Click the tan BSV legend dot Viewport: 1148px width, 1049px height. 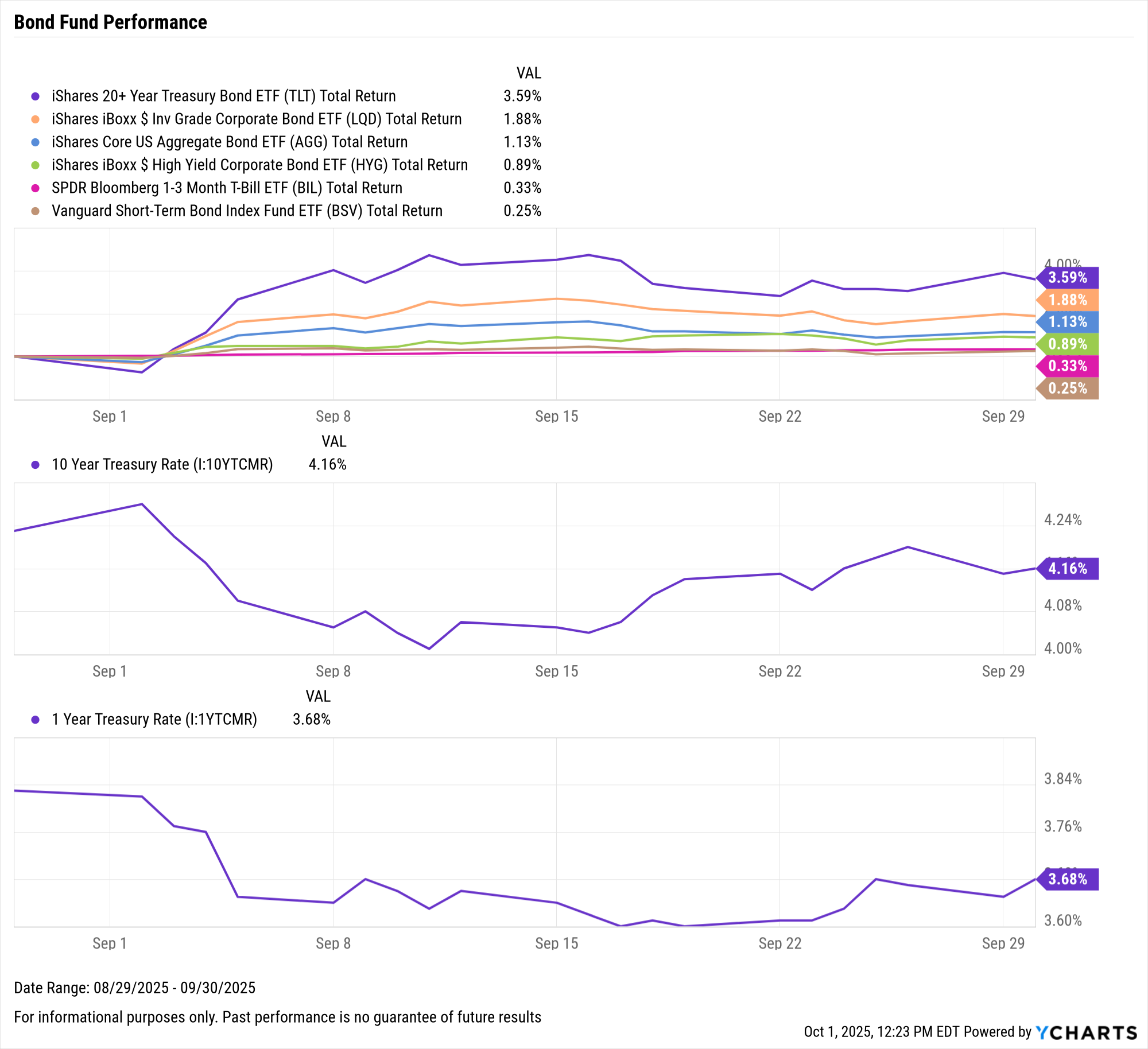click(36, 211)
